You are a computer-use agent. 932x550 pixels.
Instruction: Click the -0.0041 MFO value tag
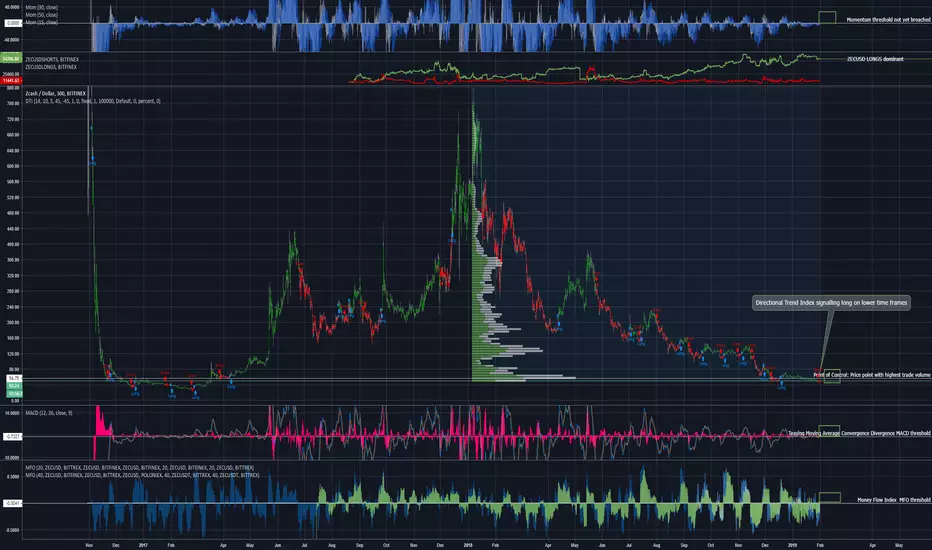pos(13,503)
